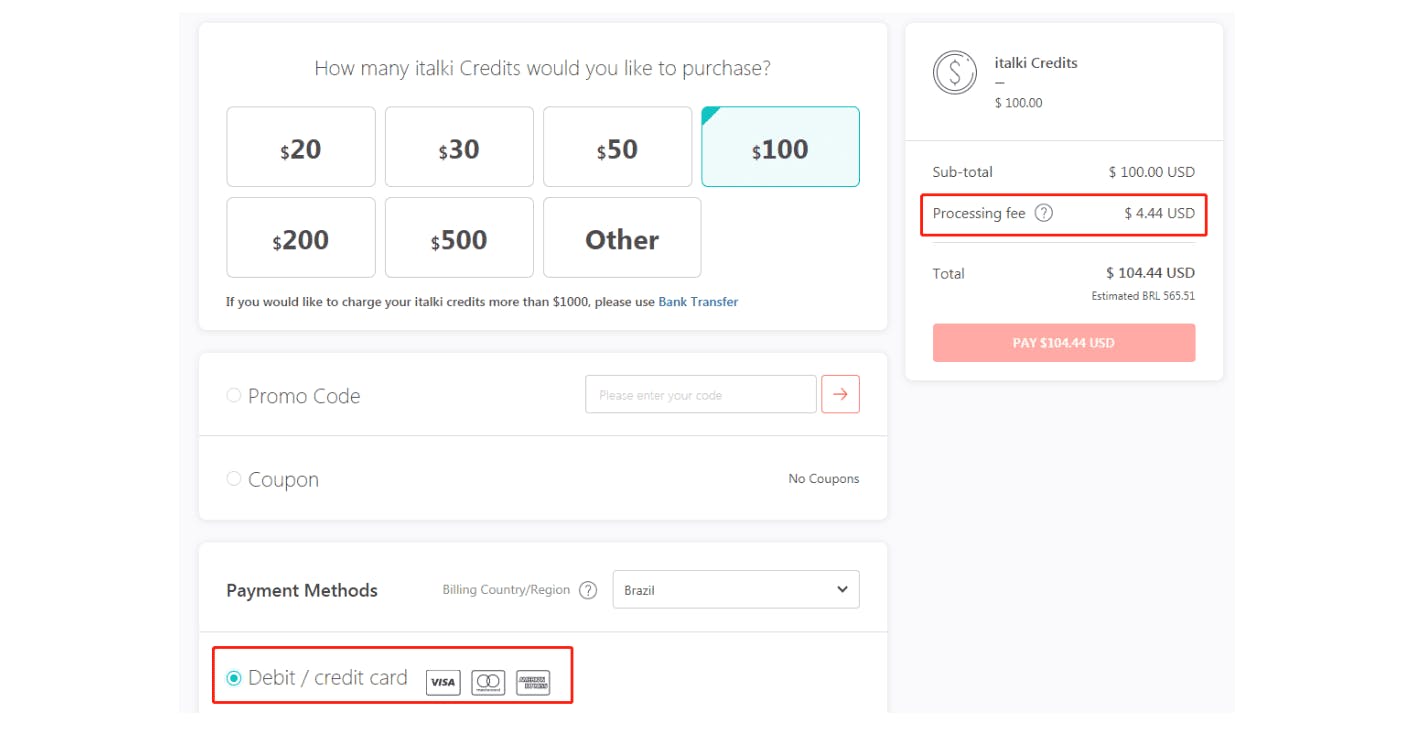Click the Mastercard icon
This screenshot has height=735, width=1402.
(488, 683)
